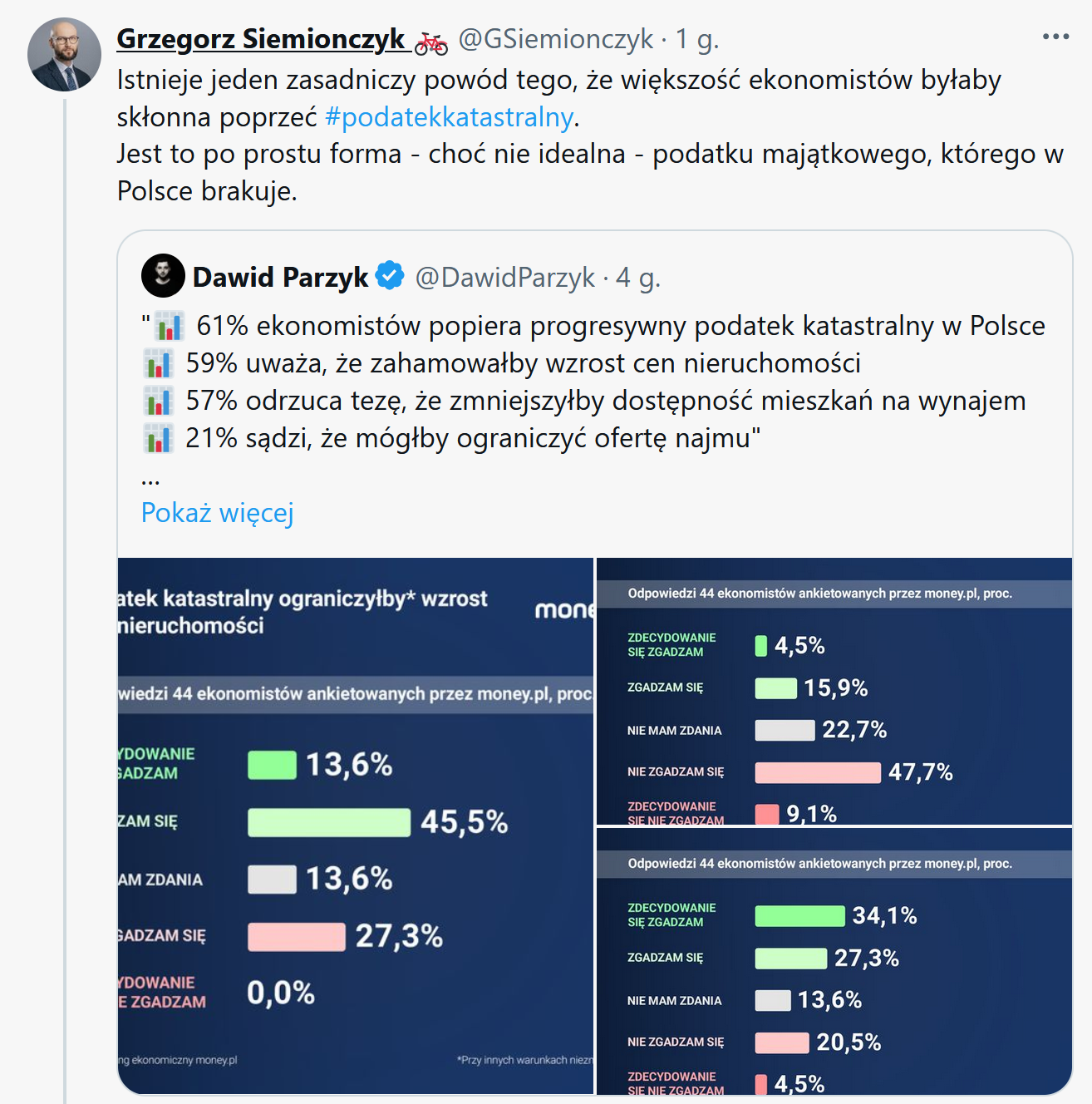1092x1104 pixels.
Task: Expand quoted tweet with Pokaż więcej
Action: coord(217,512)
